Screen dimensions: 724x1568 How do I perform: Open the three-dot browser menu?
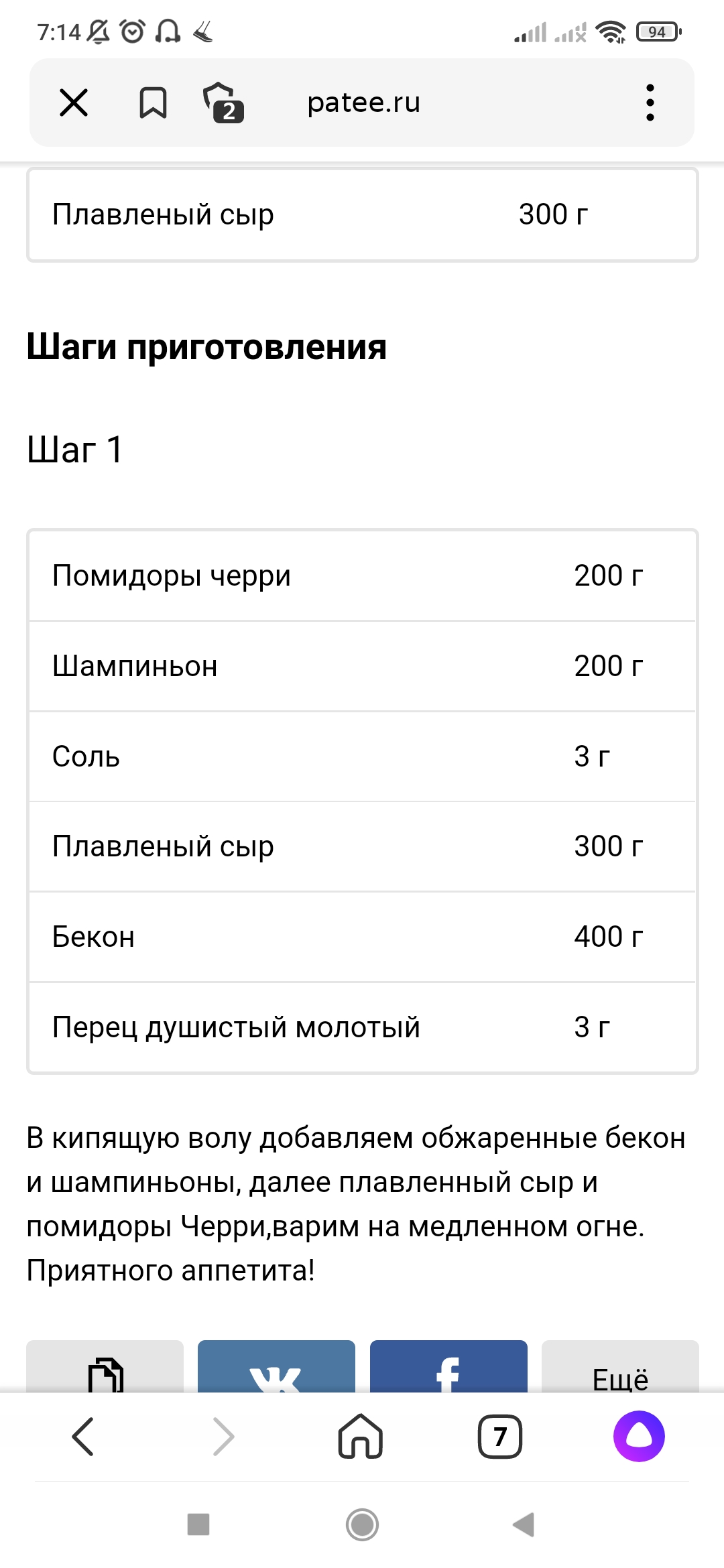click(650, 103)
